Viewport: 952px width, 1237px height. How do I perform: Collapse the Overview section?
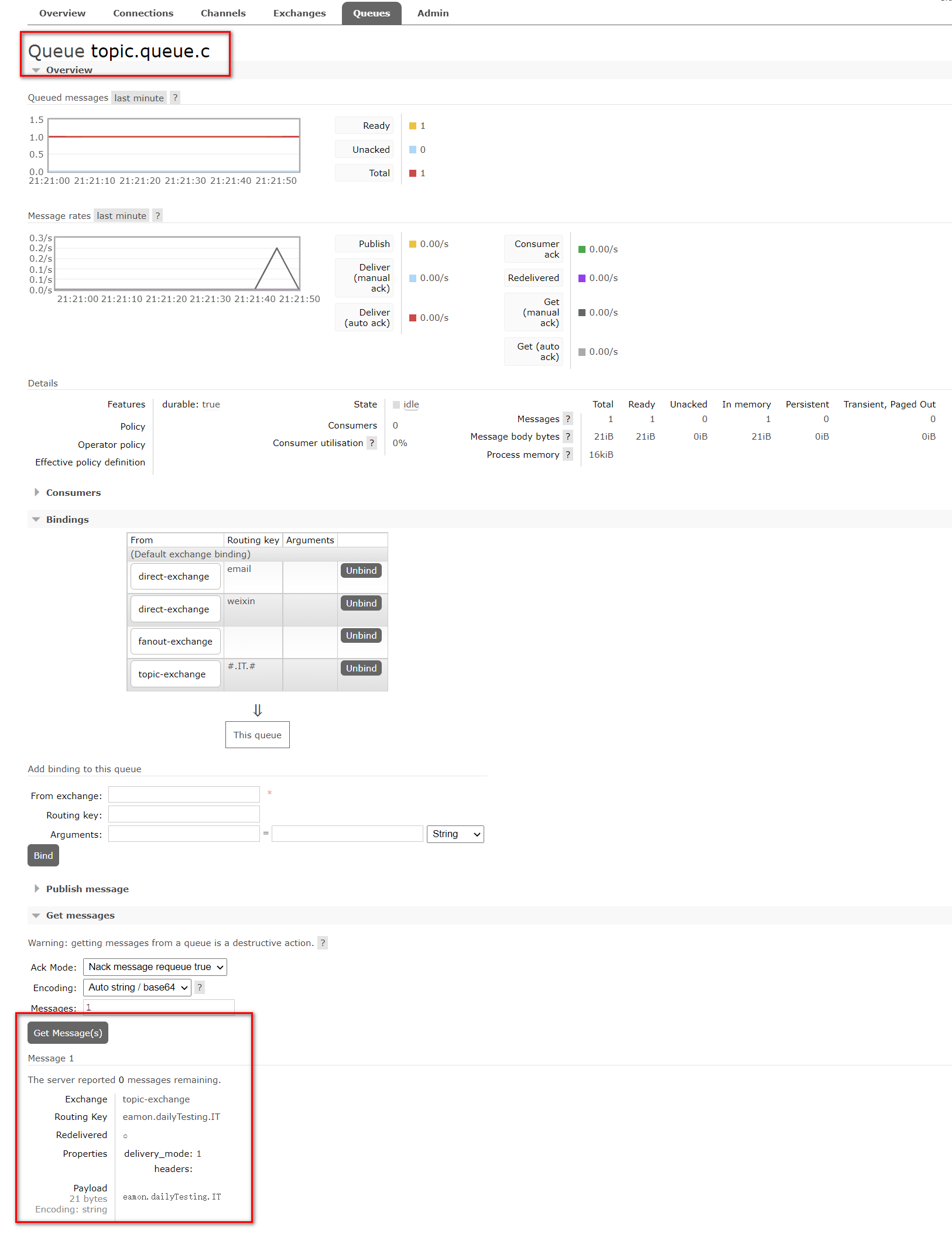[x=69, y=70]
